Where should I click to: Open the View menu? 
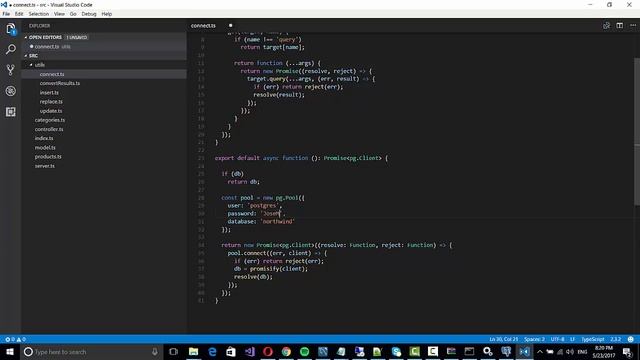59,14
